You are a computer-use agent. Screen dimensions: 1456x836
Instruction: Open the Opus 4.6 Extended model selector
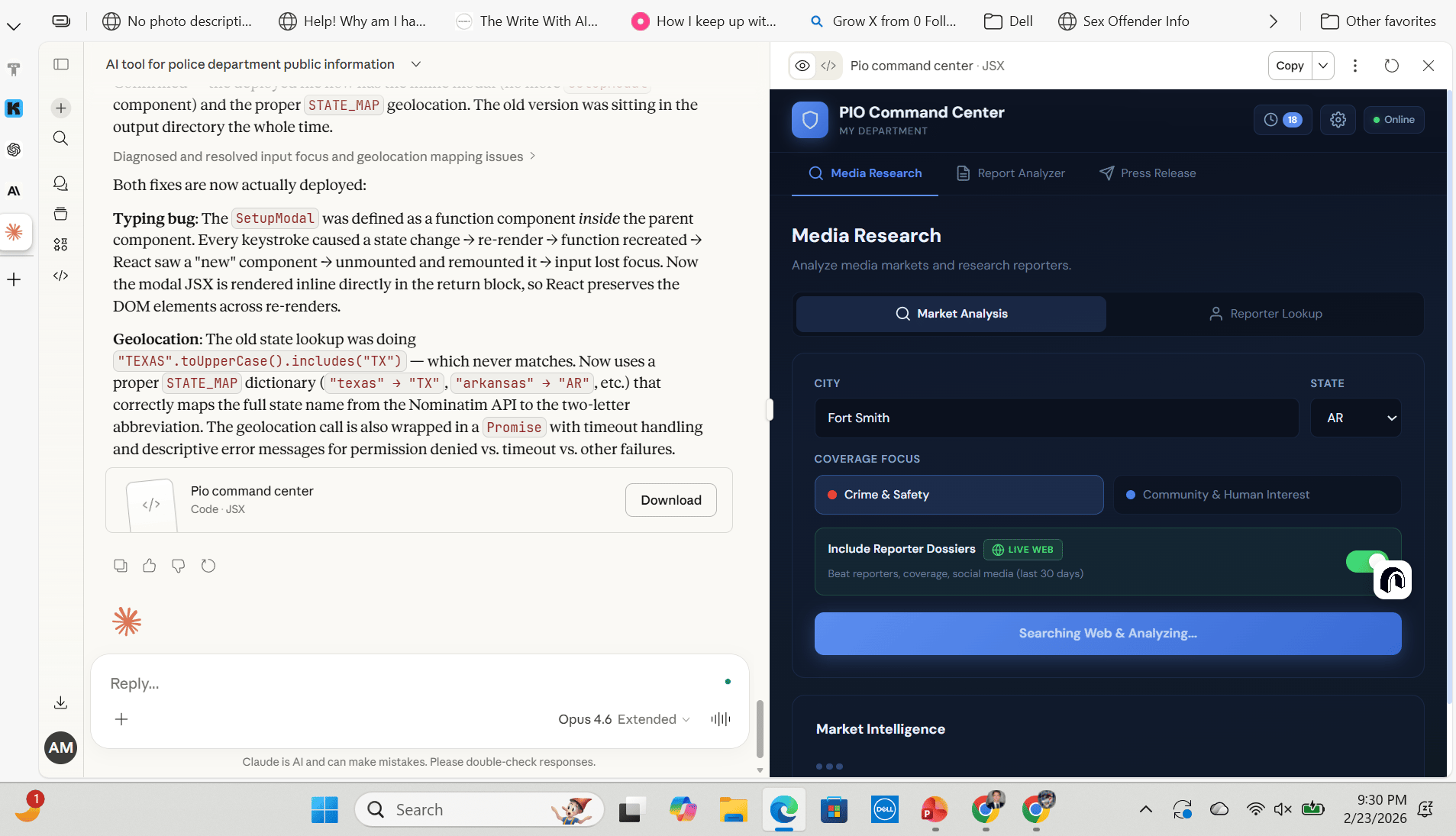coord(624,719)
